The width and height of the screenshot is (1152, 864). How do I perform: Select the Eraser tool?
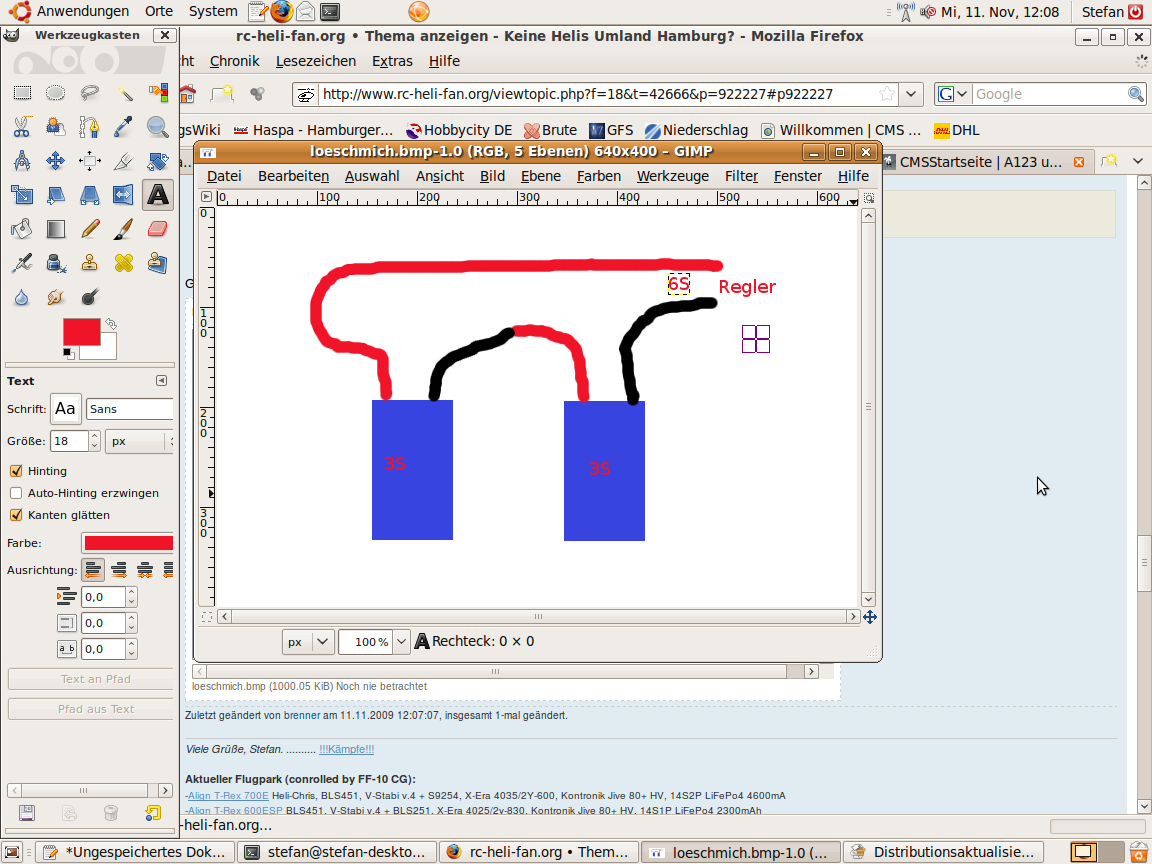click(158, 229)
